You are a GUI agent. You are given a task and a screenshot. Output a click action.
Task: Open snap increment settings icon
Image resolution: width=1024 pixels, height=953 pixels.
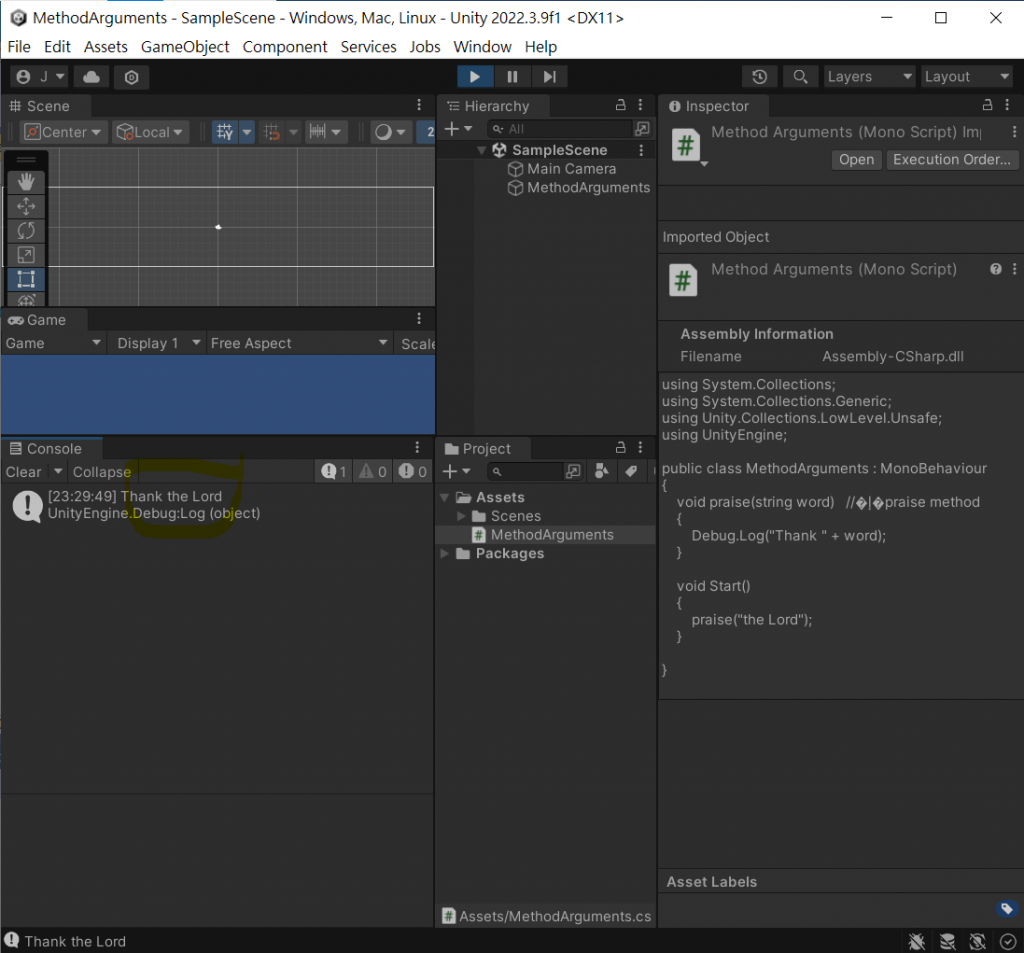point(325,132)
